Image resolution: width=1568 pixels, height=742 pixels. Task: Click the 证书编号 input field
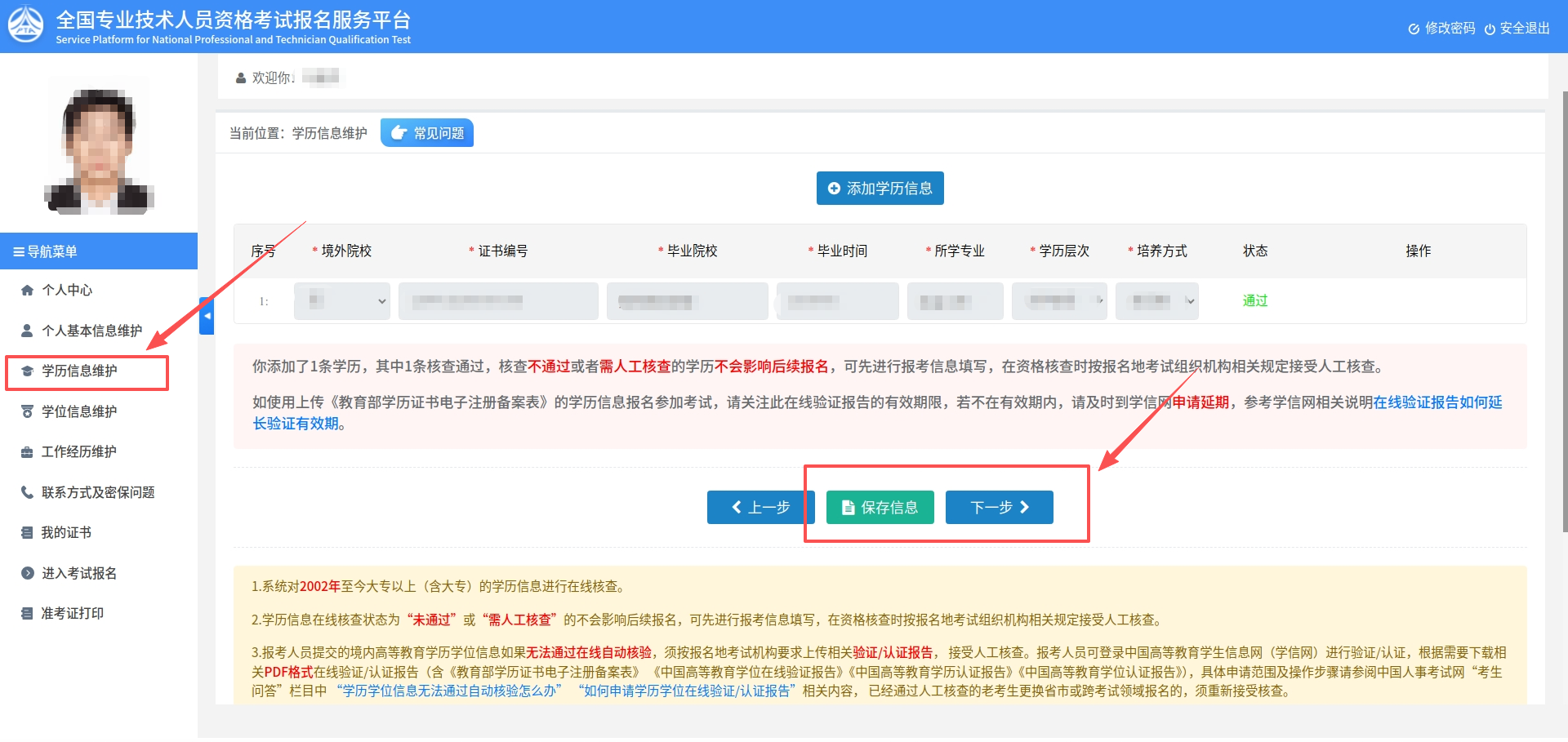pyautogui.click(x=498, y=301)
